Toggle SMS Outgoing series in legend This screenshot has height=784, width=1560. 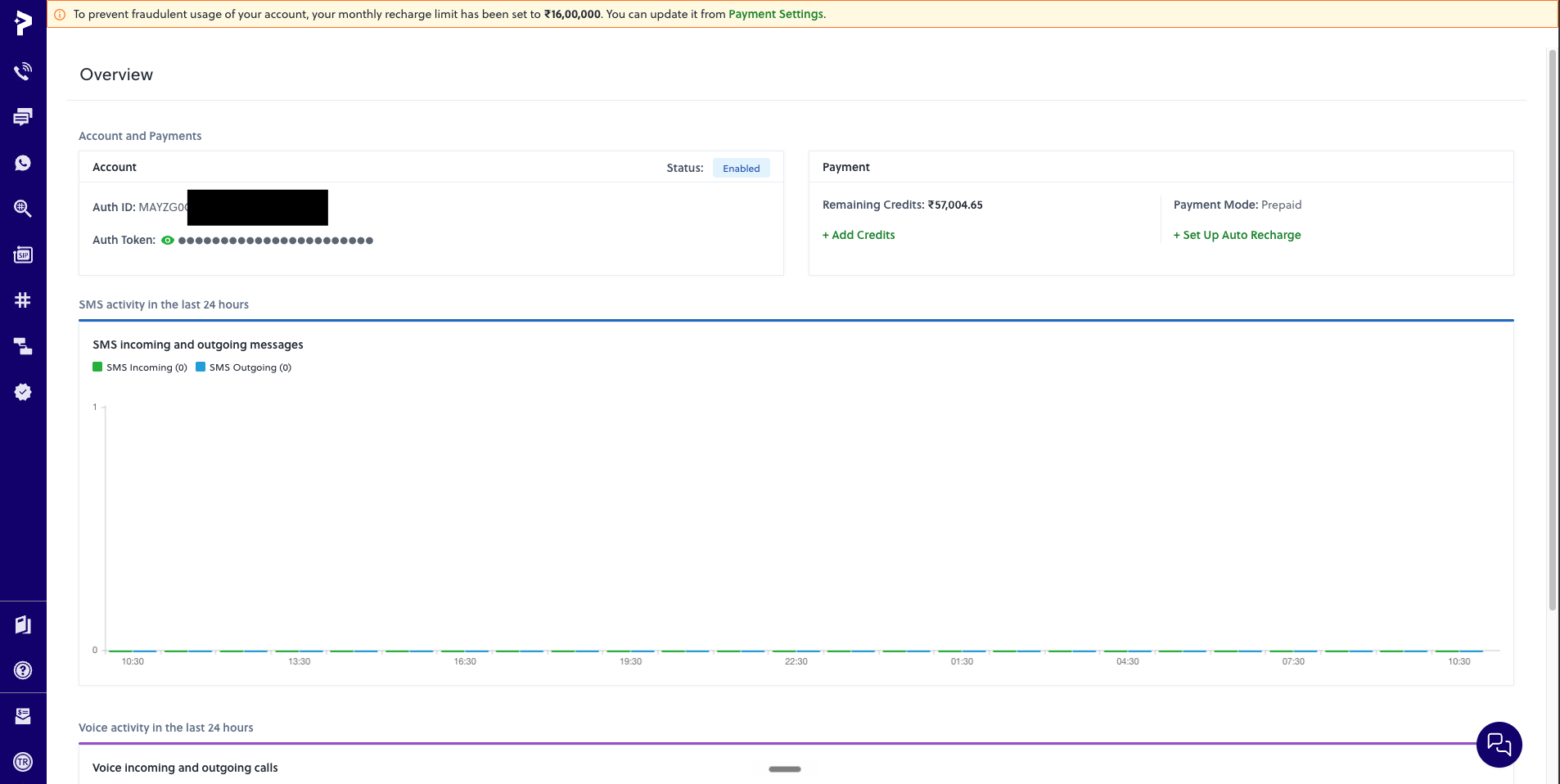[x=244, y=367]
